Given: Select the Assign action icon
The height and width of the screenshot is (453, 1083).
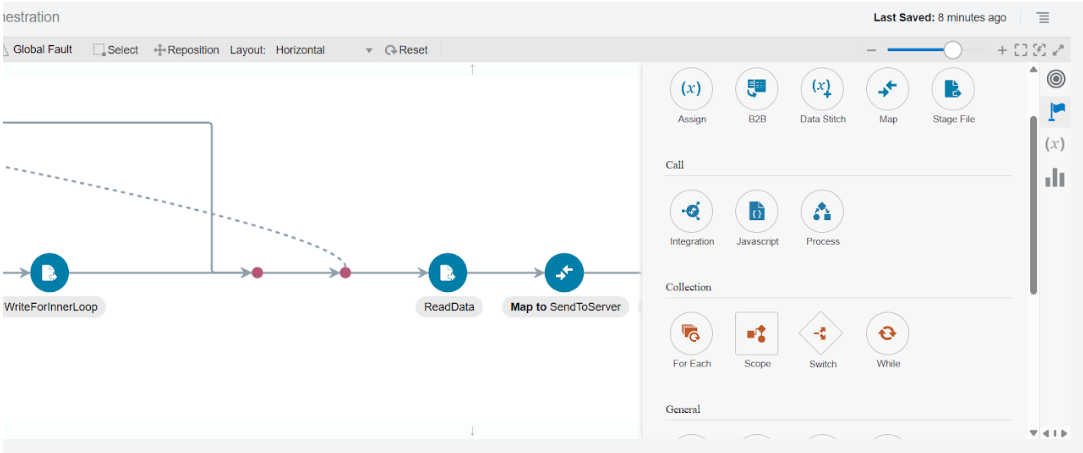Looking at the screenshot, I should point(691,89).
